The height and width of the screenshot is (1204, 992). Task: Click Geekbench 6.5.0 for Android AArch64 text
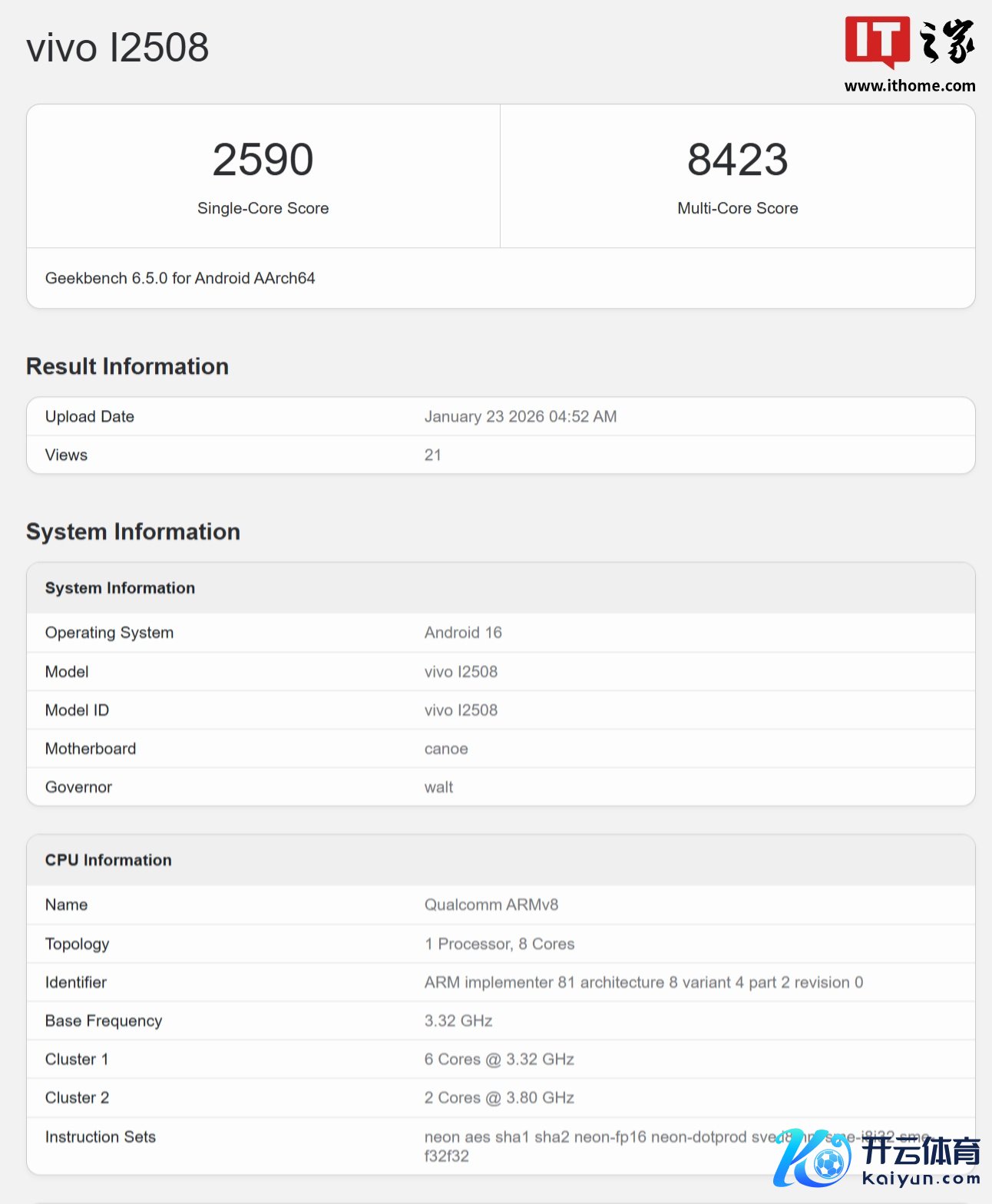(180, 278)
